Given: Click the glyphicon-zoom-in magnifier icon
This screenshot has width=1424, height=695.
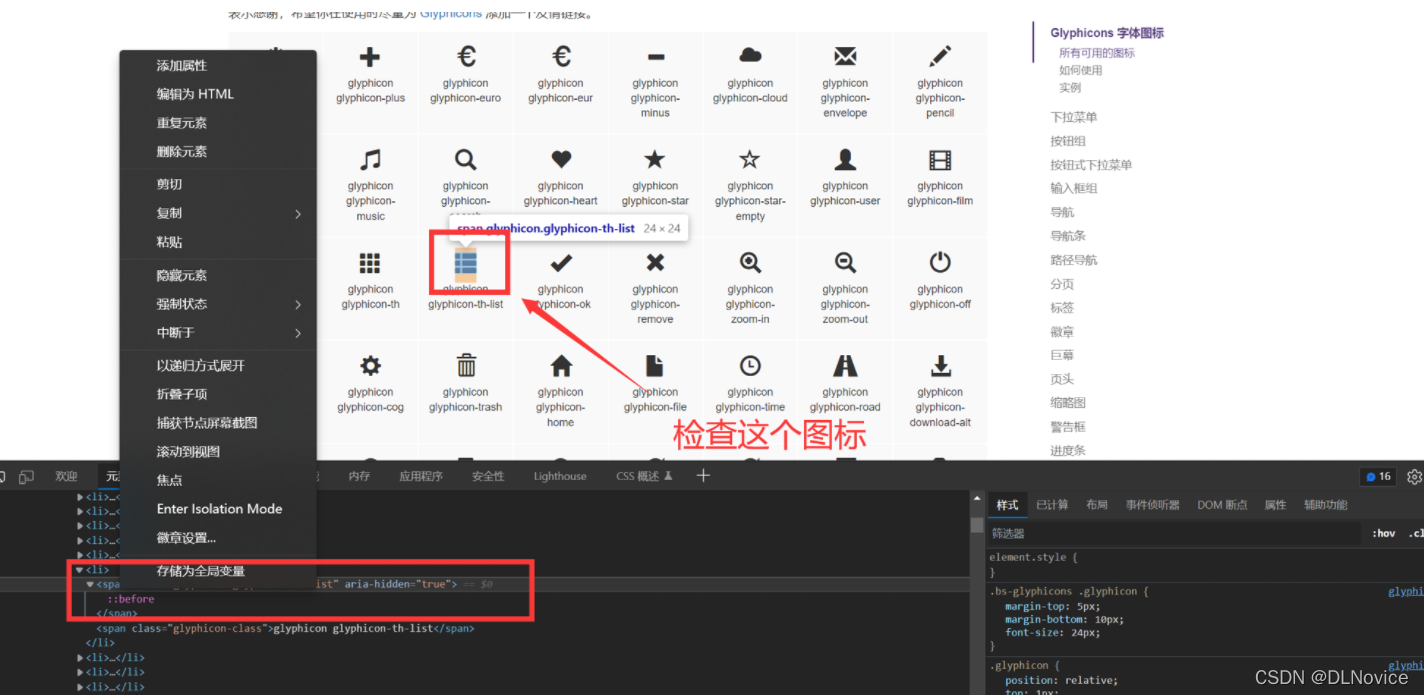Looking at the screenshot, I should (x=750, y=262).
